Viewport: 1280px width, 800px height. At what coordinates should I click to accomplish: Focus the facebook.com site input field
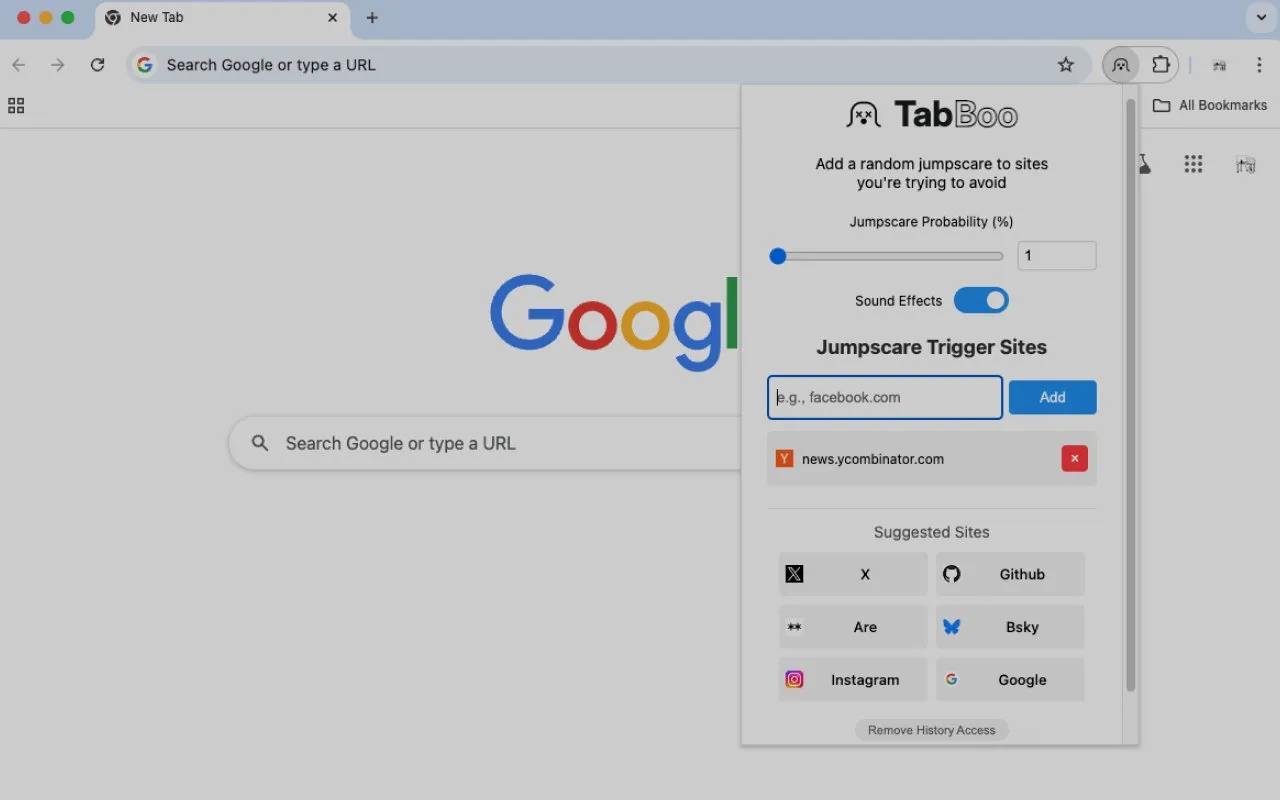[x=885, y=397]
